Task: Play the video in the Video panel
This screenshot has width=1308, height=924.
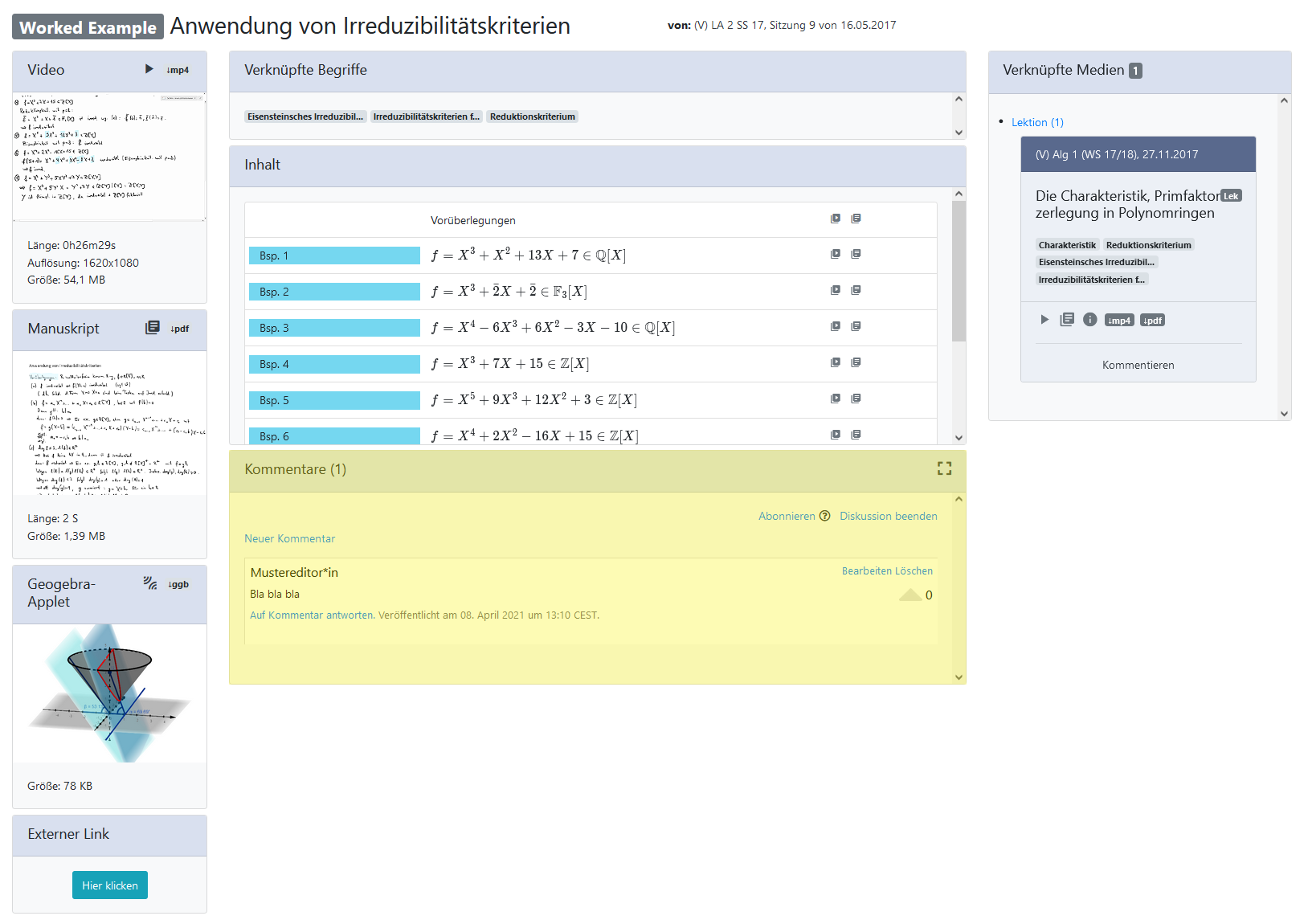Action: click(x=149, y=69)
